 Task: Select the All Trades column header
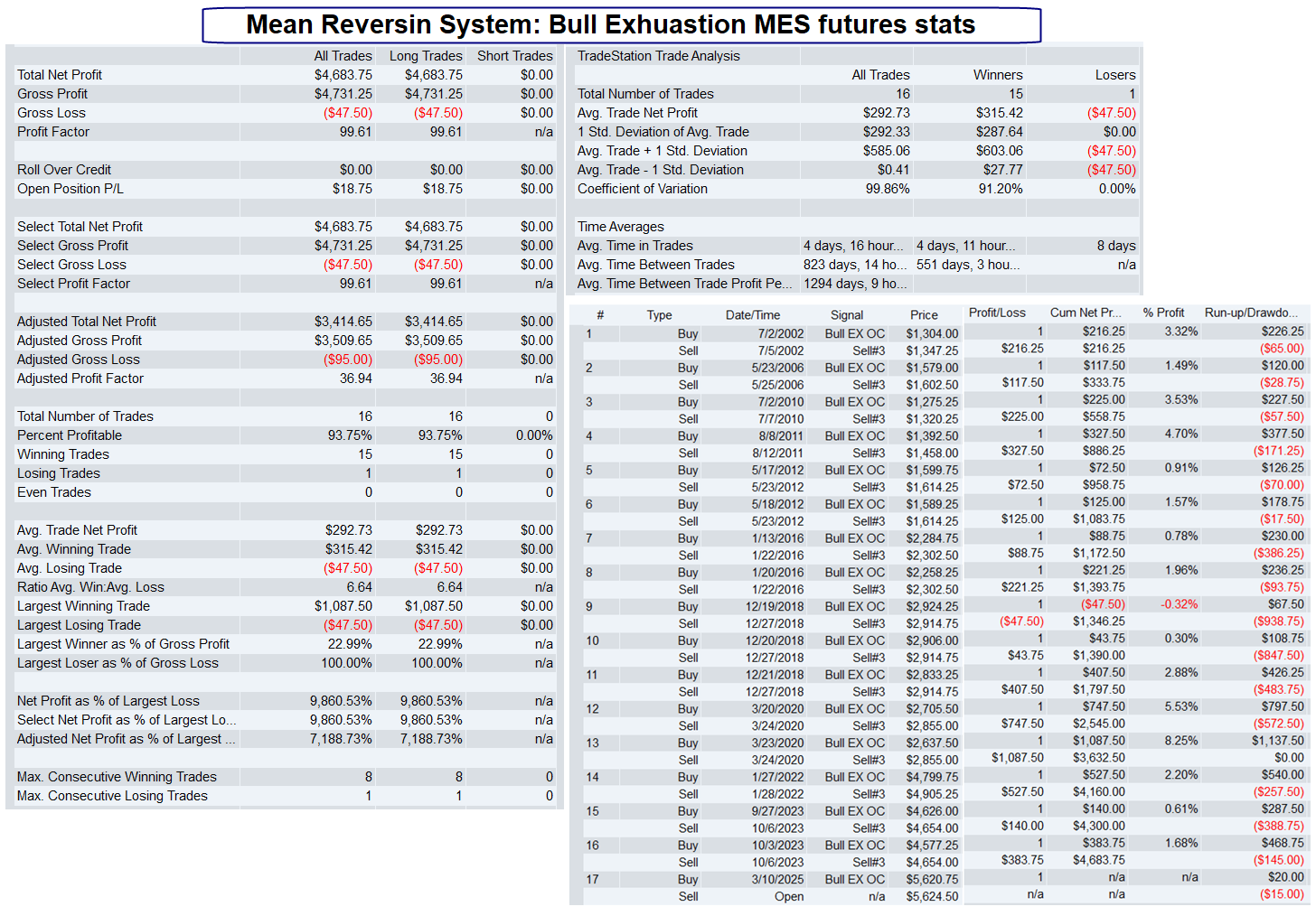(343, 56)
